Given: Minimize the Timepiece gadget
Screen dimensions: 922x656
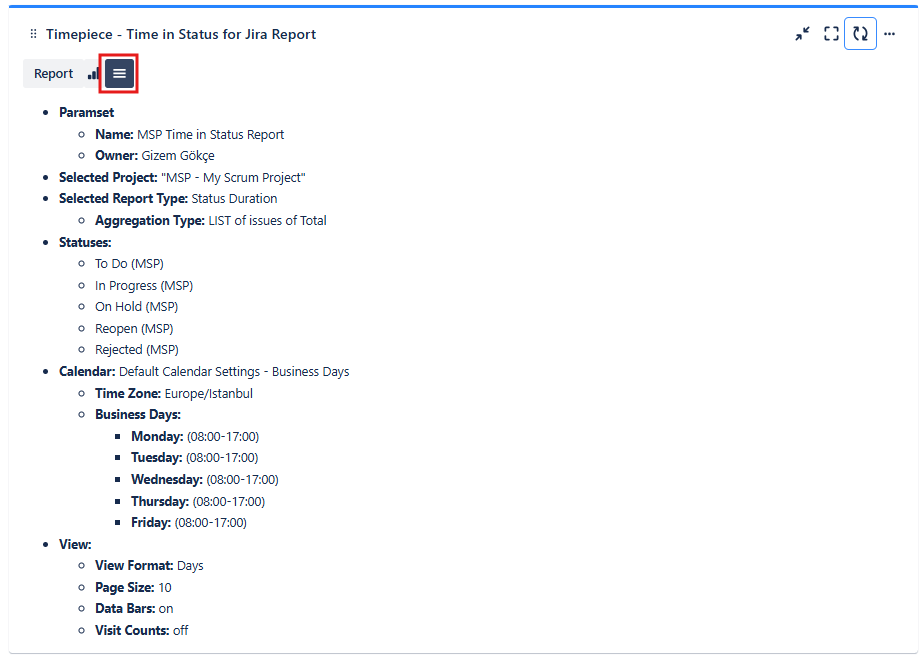Looking at the screenshot, I should pyautogui.click(x=802, y=34).
